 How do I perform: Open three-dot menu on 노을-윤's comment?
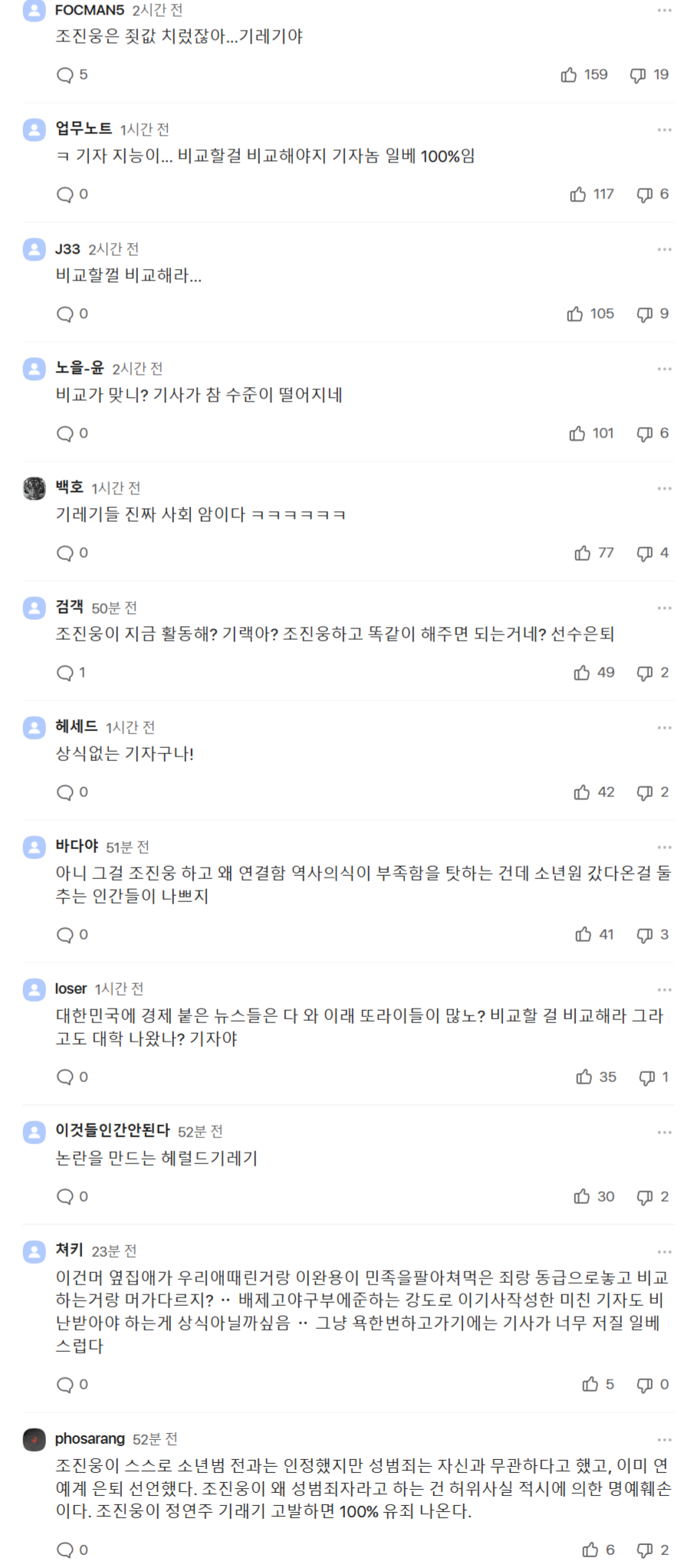(664, 369)
